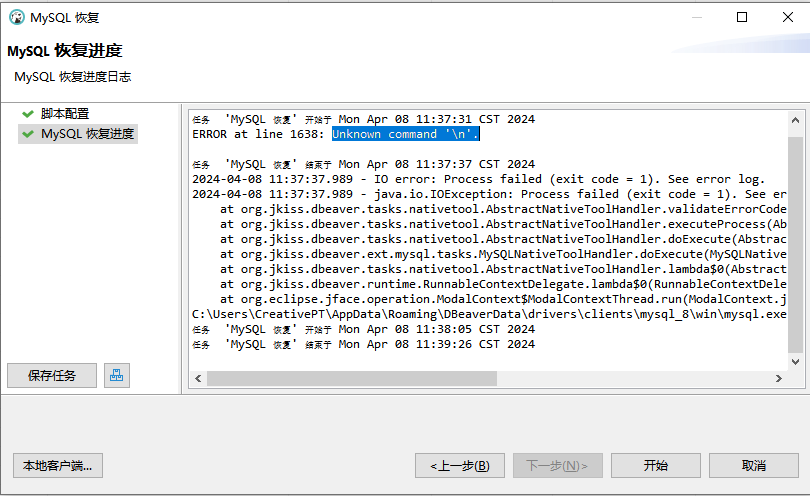Click the highlighted text "Unknown command '\n'."
The height and width of the screenshot is (496, 810).
[x=406, y=134]
